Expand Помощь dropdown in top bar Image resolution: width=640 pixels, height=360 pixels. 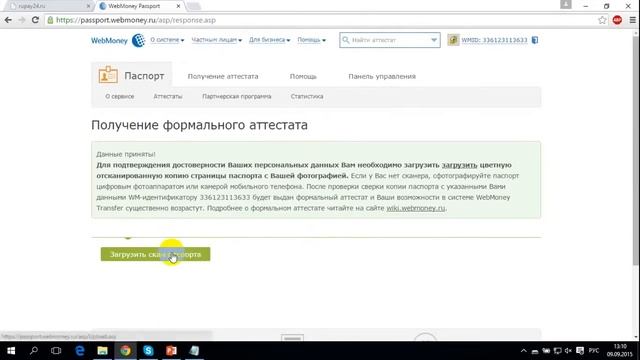[x=311, y=40]
